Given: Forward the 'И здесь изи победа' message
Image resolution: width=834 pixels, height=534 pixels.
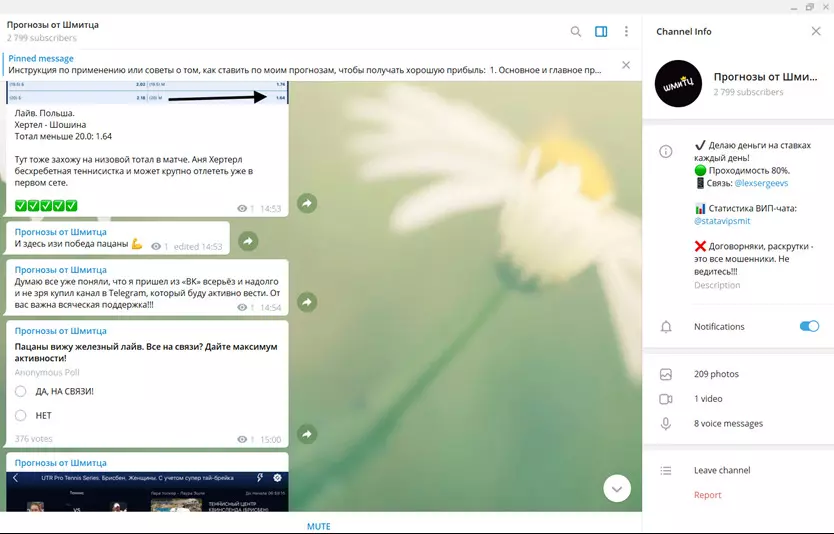Looking at the screenshot, I should (248, 241).
